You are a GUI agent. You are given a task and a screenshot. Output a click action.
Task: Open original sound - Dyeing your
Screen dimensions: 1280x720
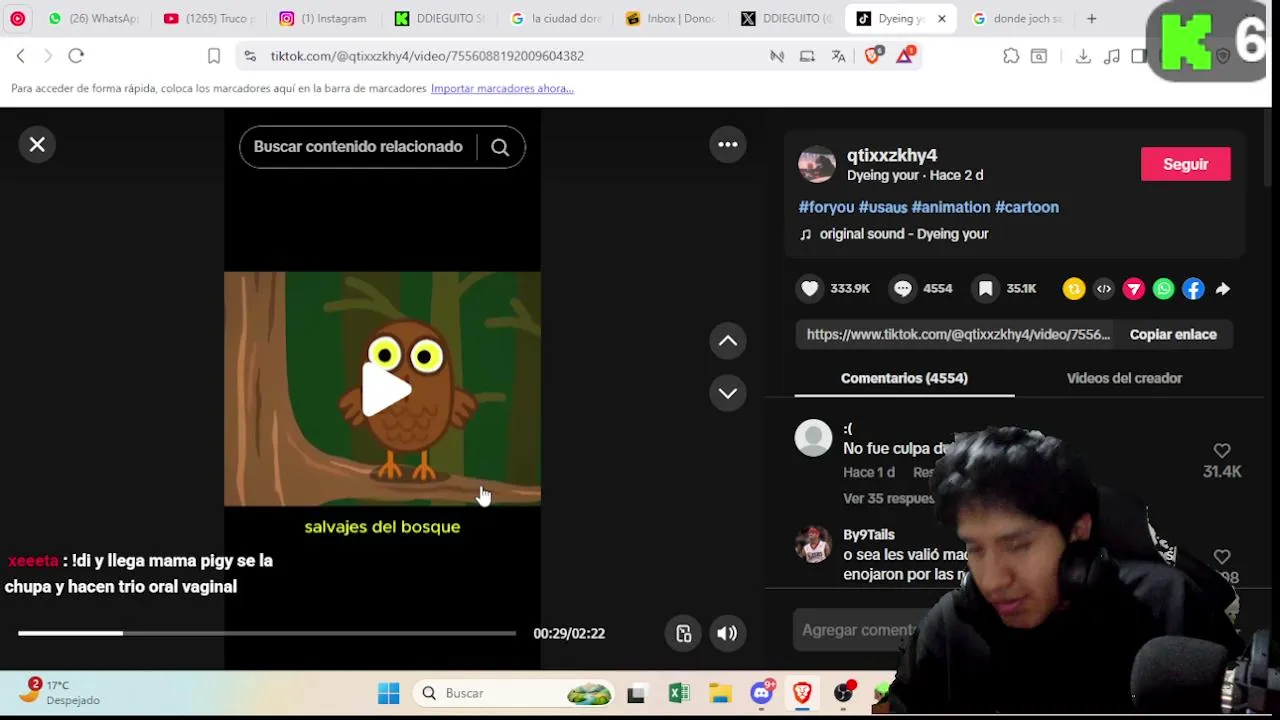[904, 234]
